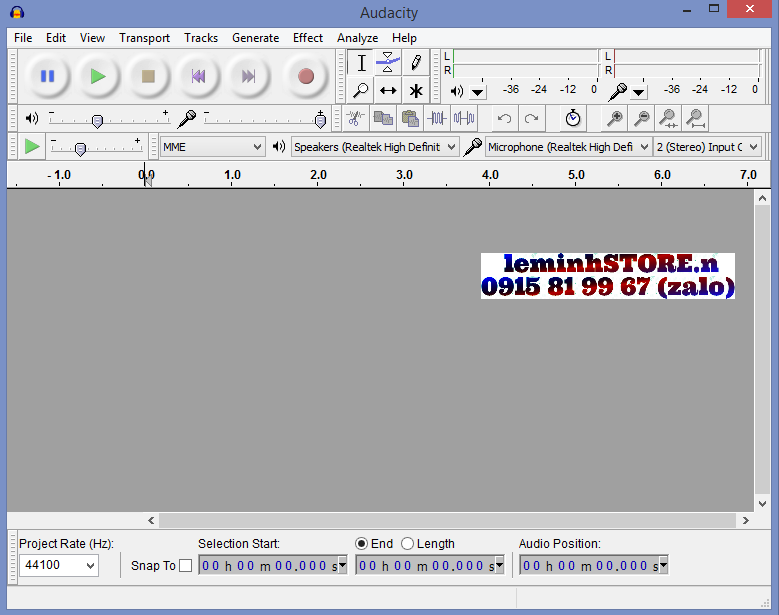The width and height of the screenshot is (779, 615).
Task: Click the vertical scrollbar up arrow
Action: 763,198
